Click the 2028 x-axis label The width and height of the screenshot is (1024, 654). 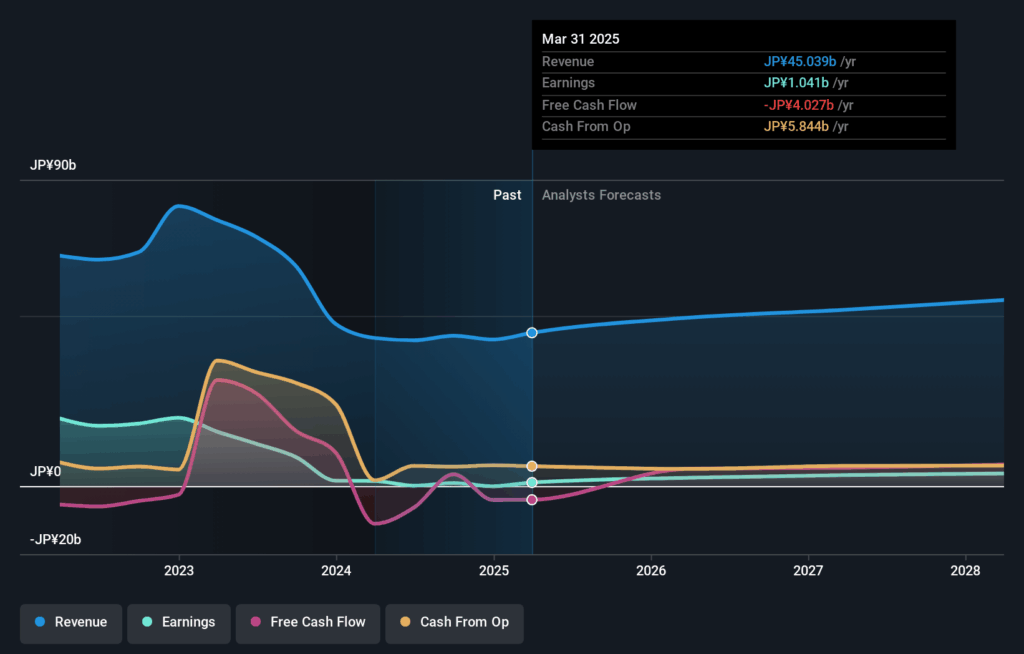(966, 571)
